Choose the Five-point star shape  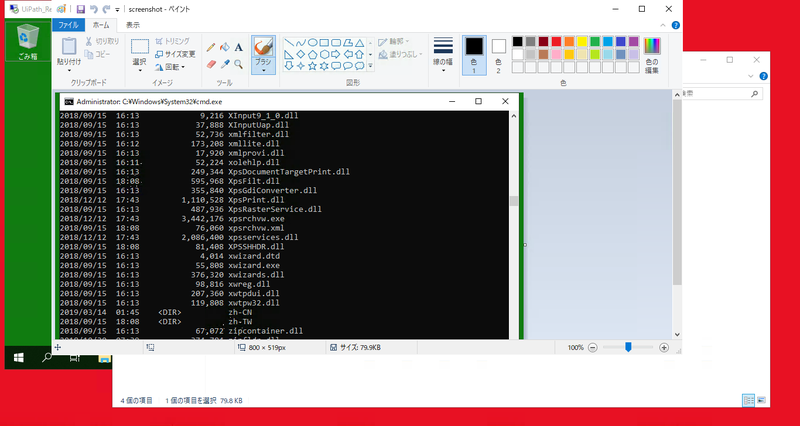312,66
